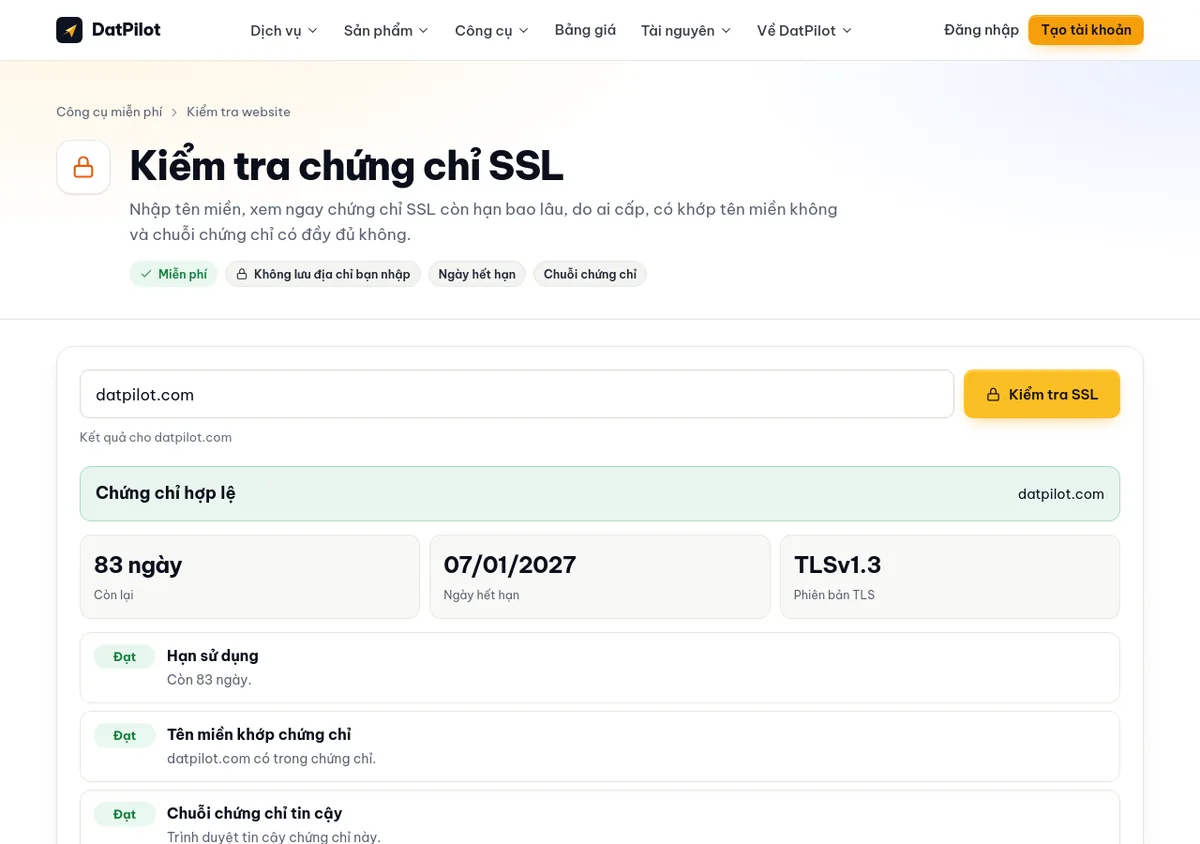The width and height of the screenshot is (1200, 844).
Task: Click datpilot.com label in the valid banner
Action: coord(1061,494)
